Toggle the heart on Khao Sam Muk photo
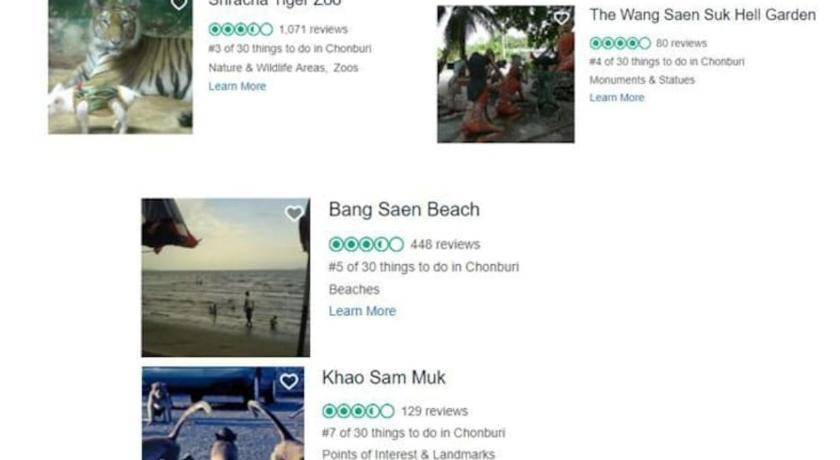Image resolution: width=840 pixels, height=460 pixels. [x=289, y=382]
